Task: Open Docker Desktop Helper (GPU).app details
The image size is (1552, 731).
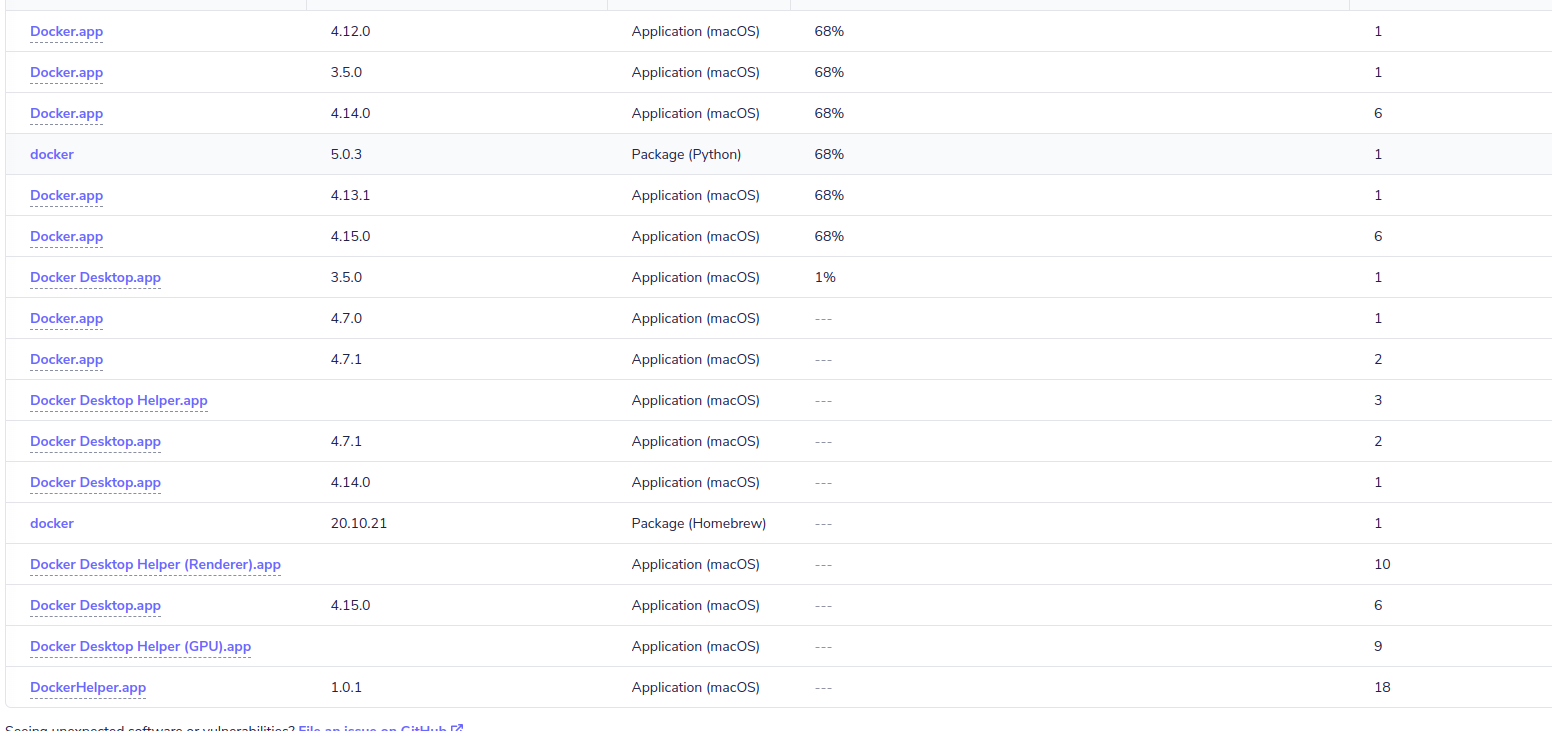Action: tap(140, 646)
